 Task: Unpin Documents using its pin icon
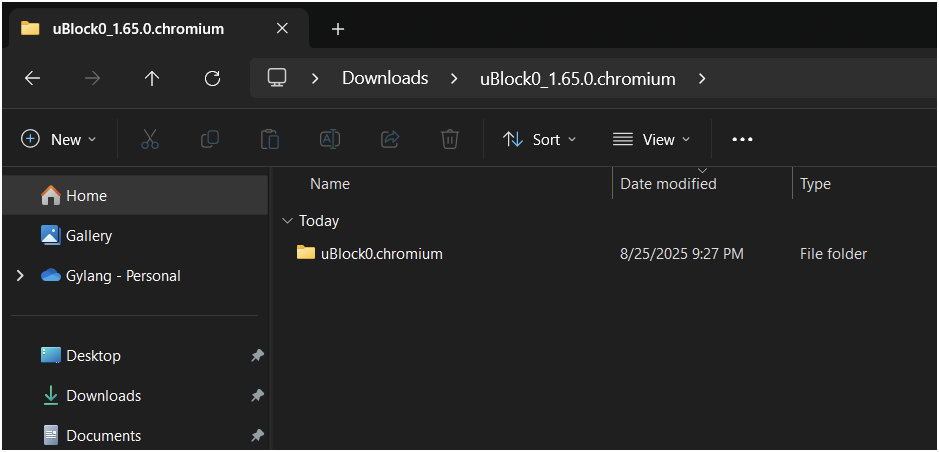coord(258,435)
